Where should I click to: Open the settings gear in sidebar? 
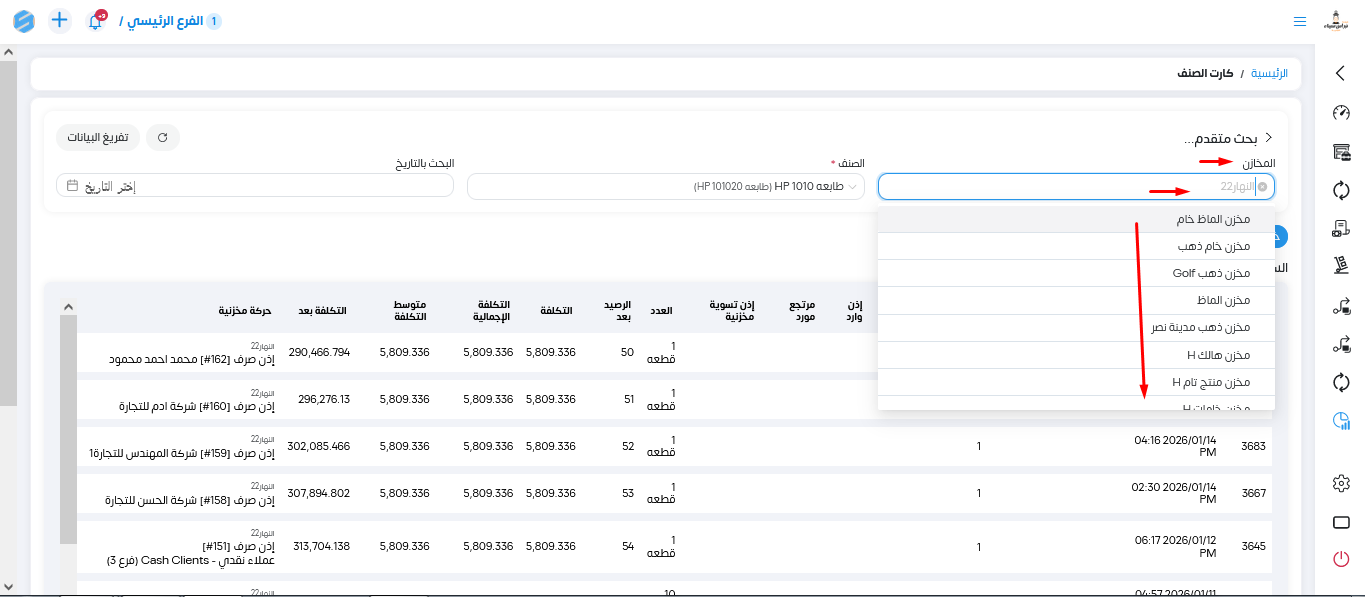(x=1341, y=484)
